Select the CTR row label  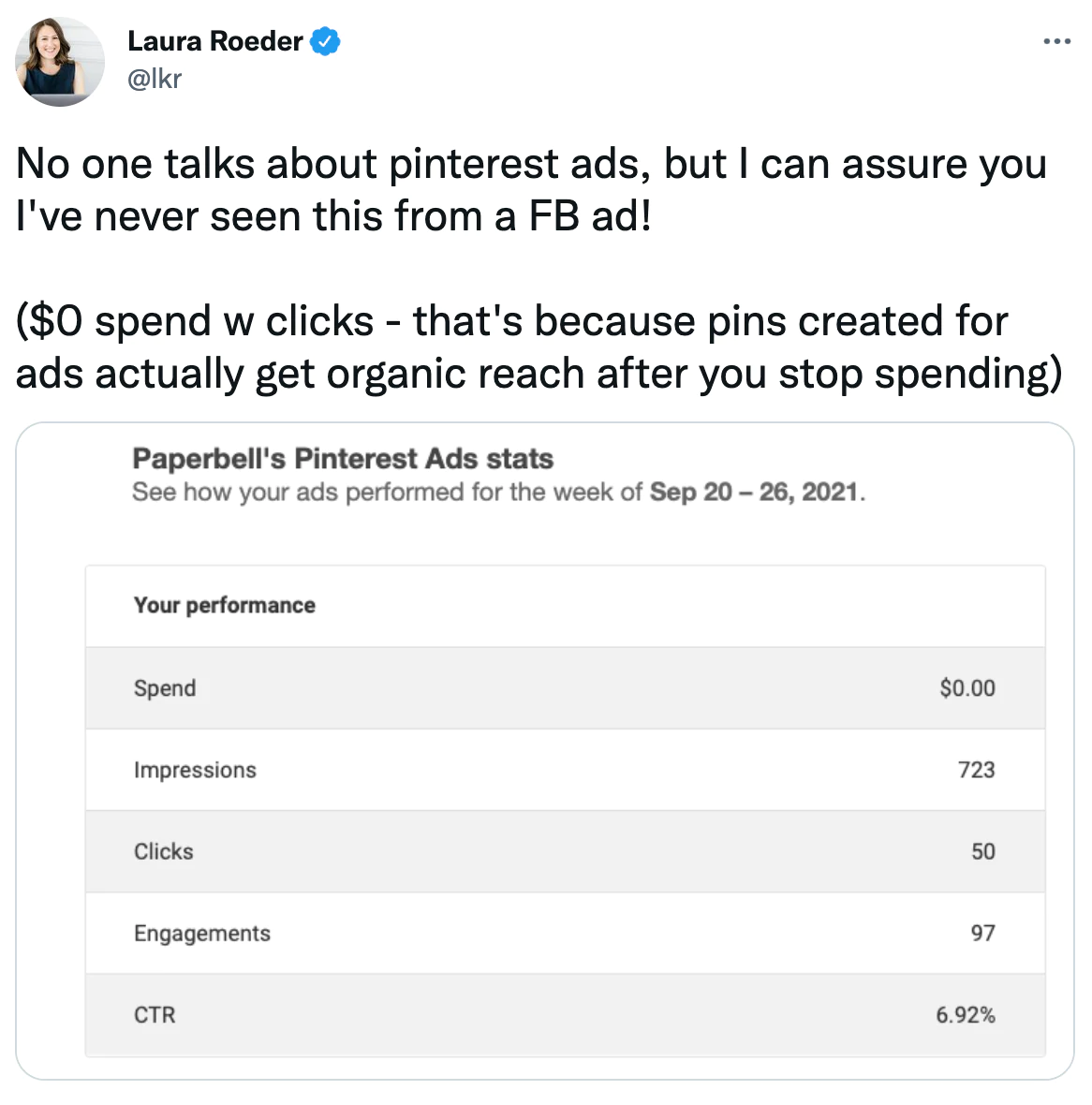pos(155,1015)
